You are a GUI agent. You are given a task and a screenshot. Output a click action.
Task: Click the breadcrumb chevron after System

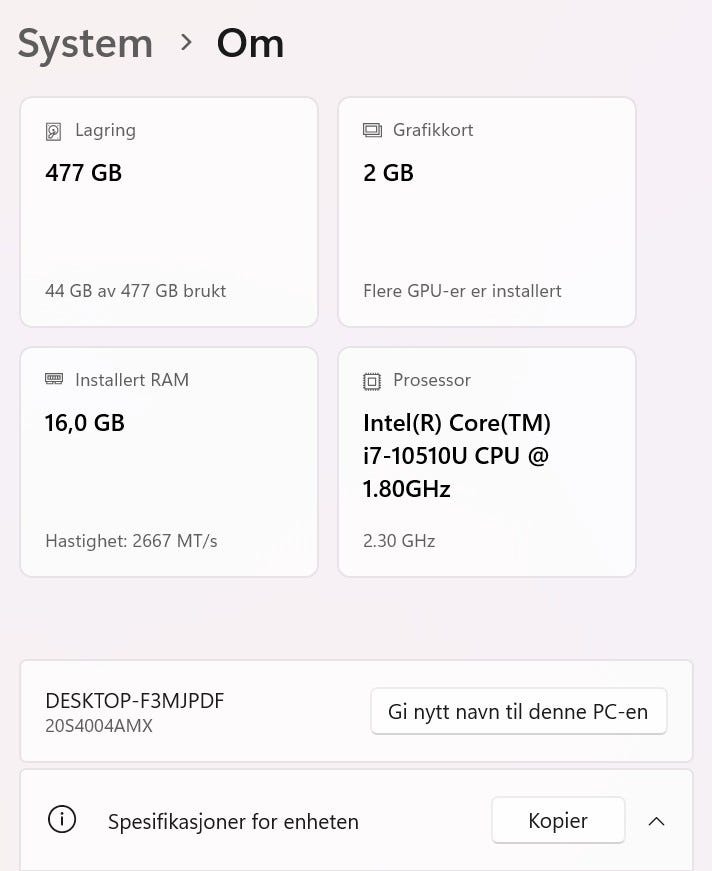pos(186,42)
